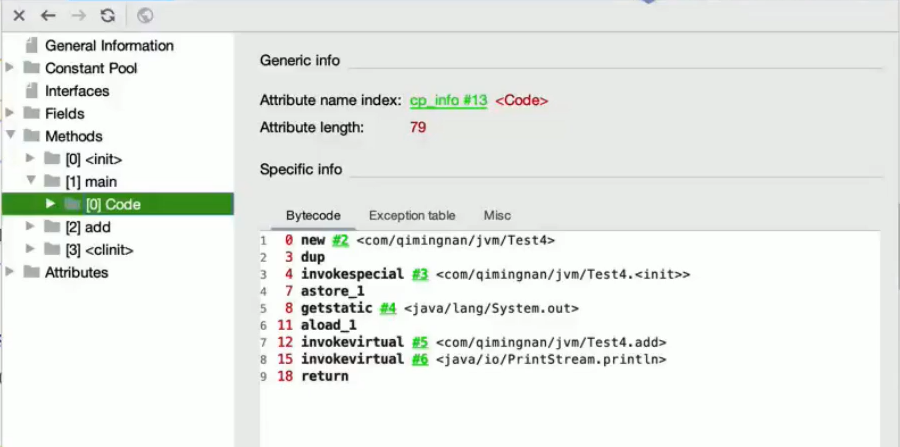Collapse the Methods tree node

pos(10,136)
